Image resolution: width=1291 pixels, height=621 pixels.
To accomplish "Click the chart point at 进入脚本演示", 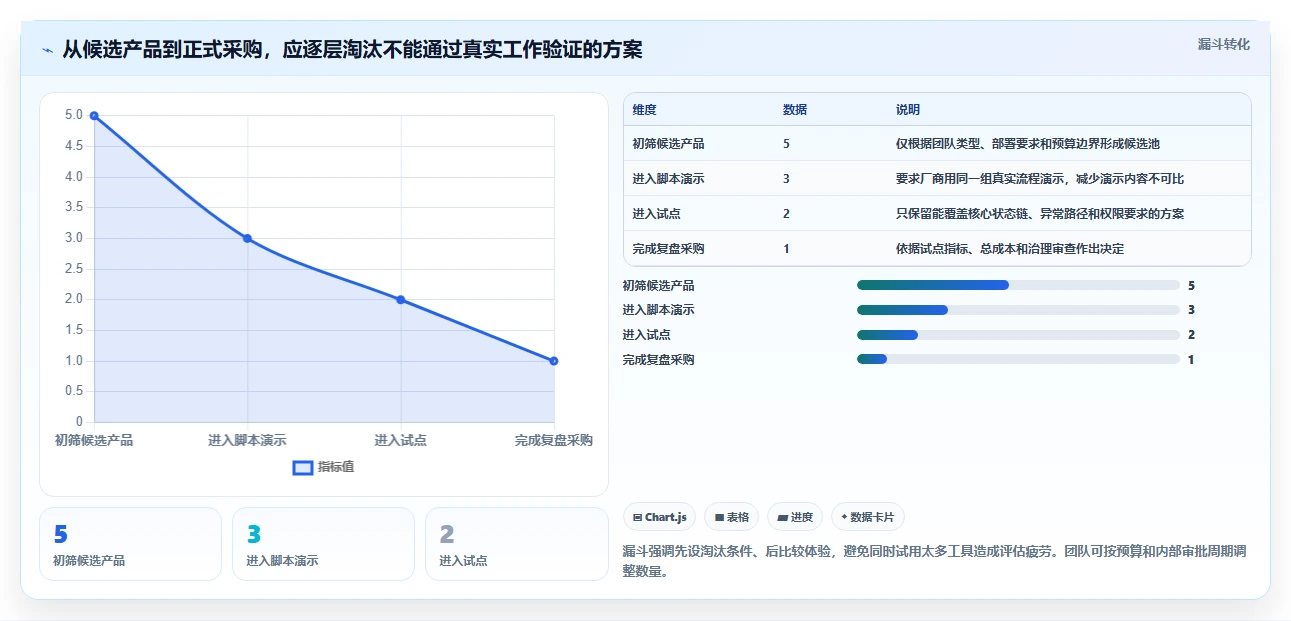I will [x=247, y=238].
